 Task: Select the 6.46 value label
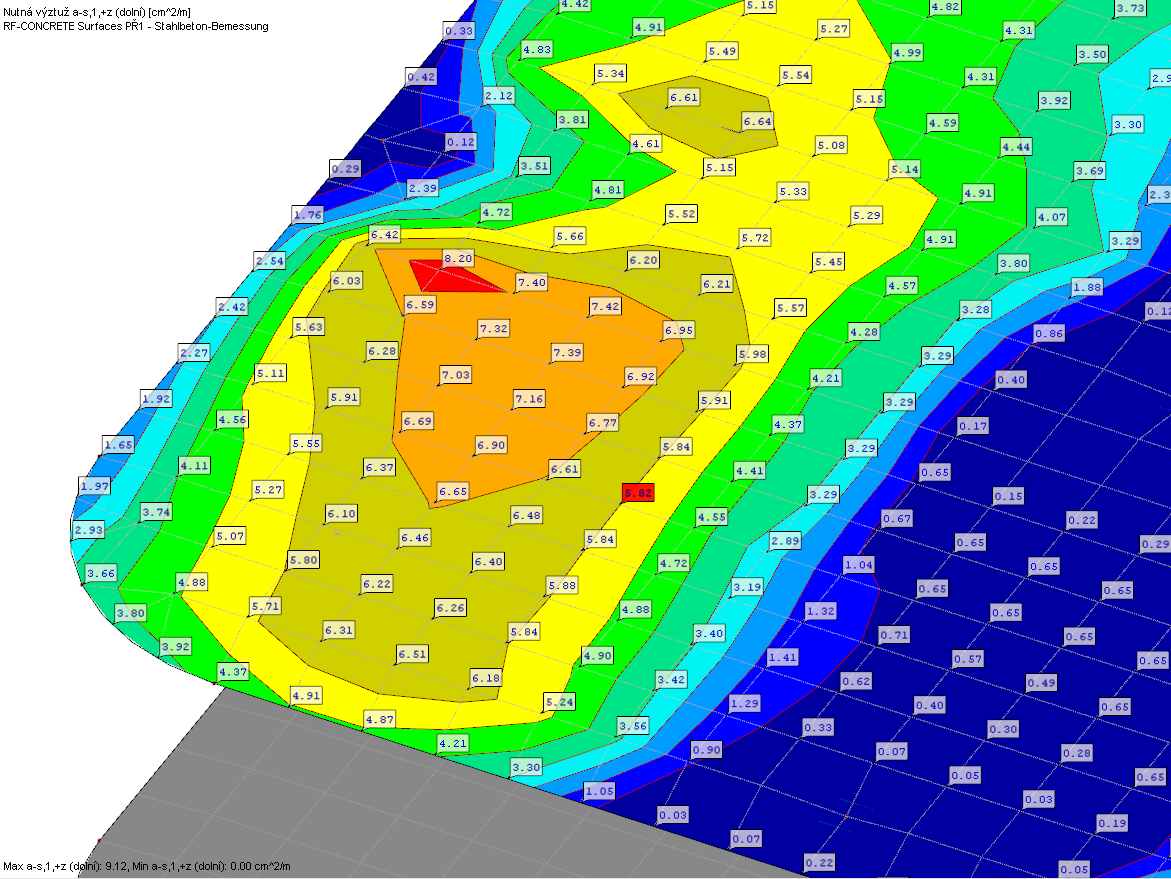coord(414,538)
